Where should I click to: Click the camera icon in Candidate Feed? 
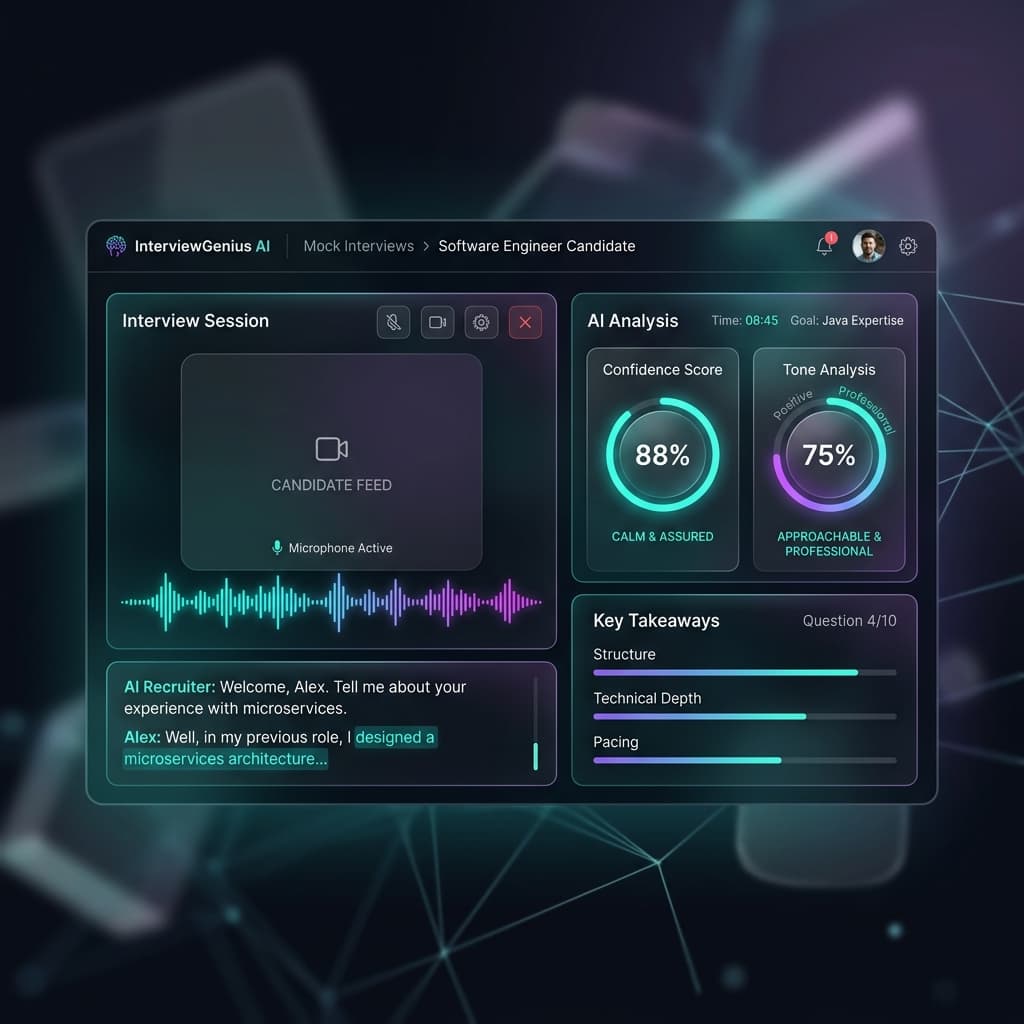click(x=332, y=449)
